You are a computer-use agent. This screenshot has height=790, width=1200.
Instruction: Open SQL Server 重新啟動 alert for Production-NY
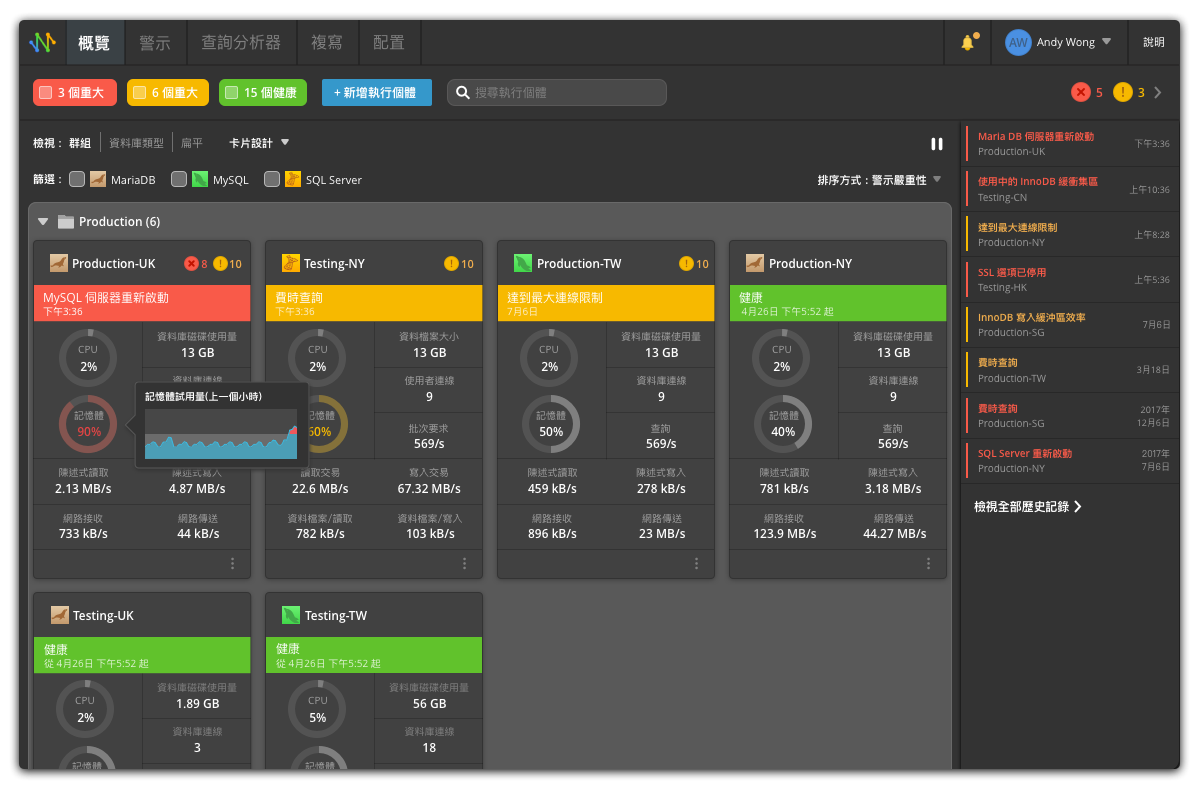[1068, 460]
